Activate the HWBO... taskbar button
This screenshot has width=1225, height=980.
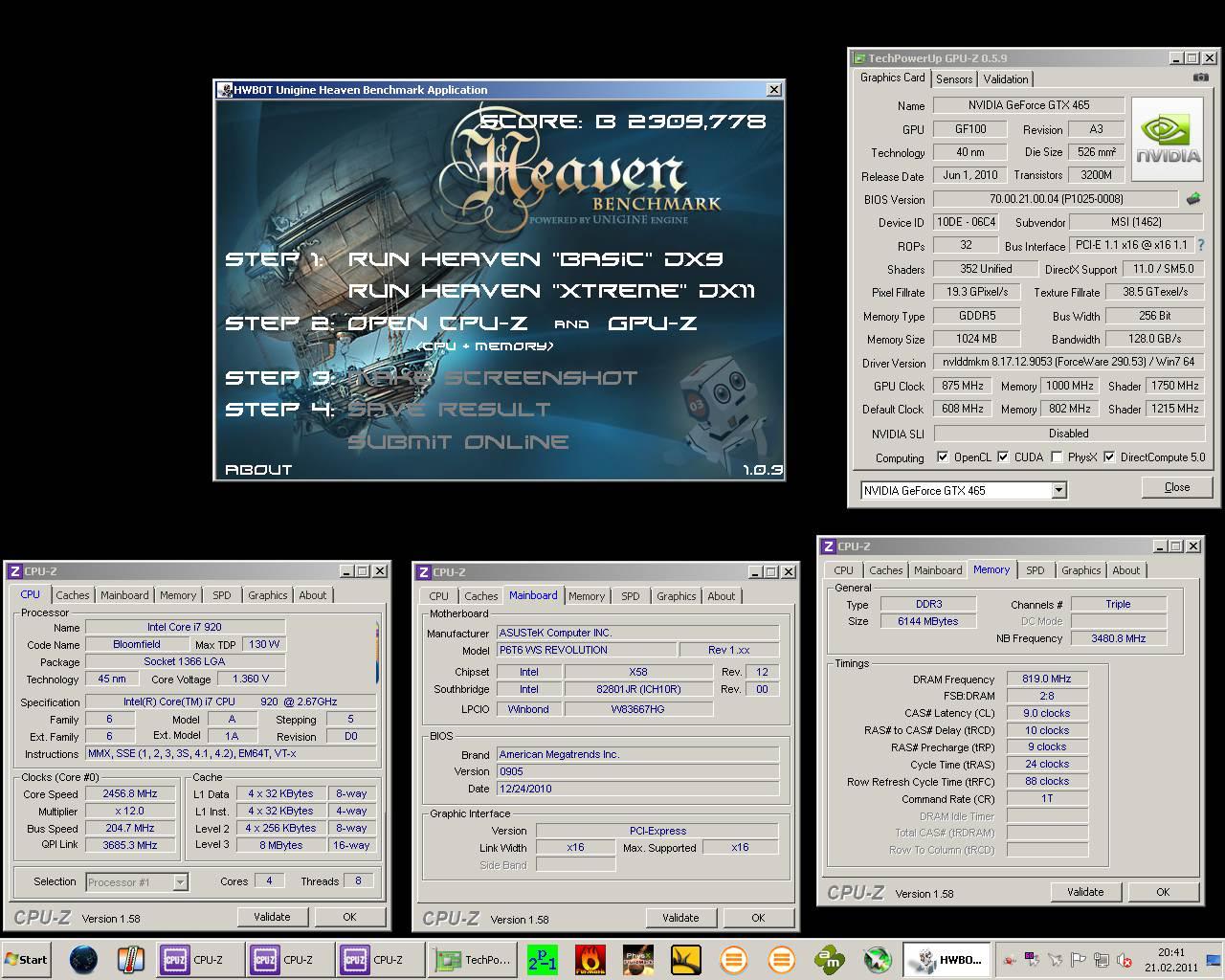click(x=946, y=960)
